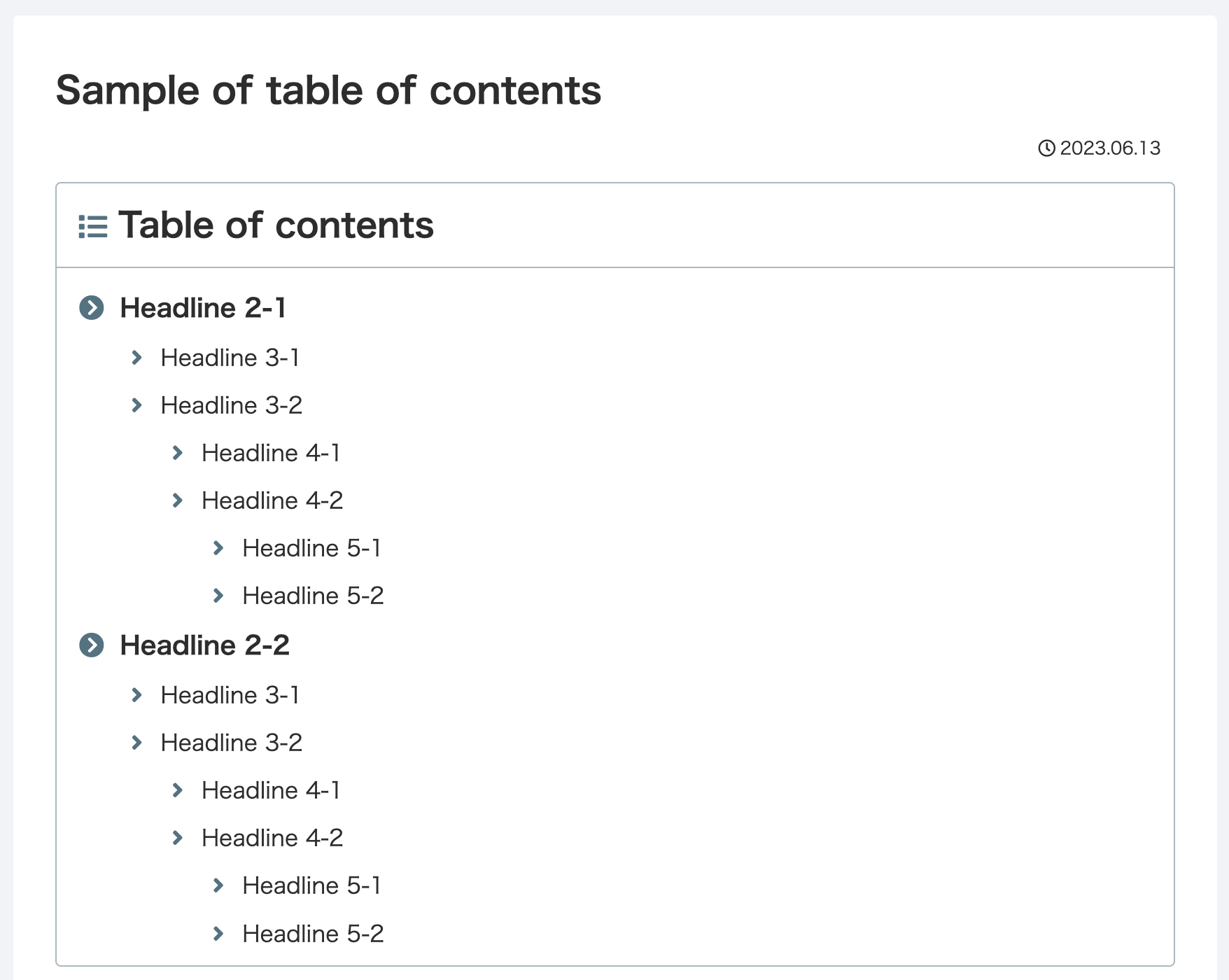
Task: Click the chevron before first Headline 3-1
Action: click(x=137, y=358)
